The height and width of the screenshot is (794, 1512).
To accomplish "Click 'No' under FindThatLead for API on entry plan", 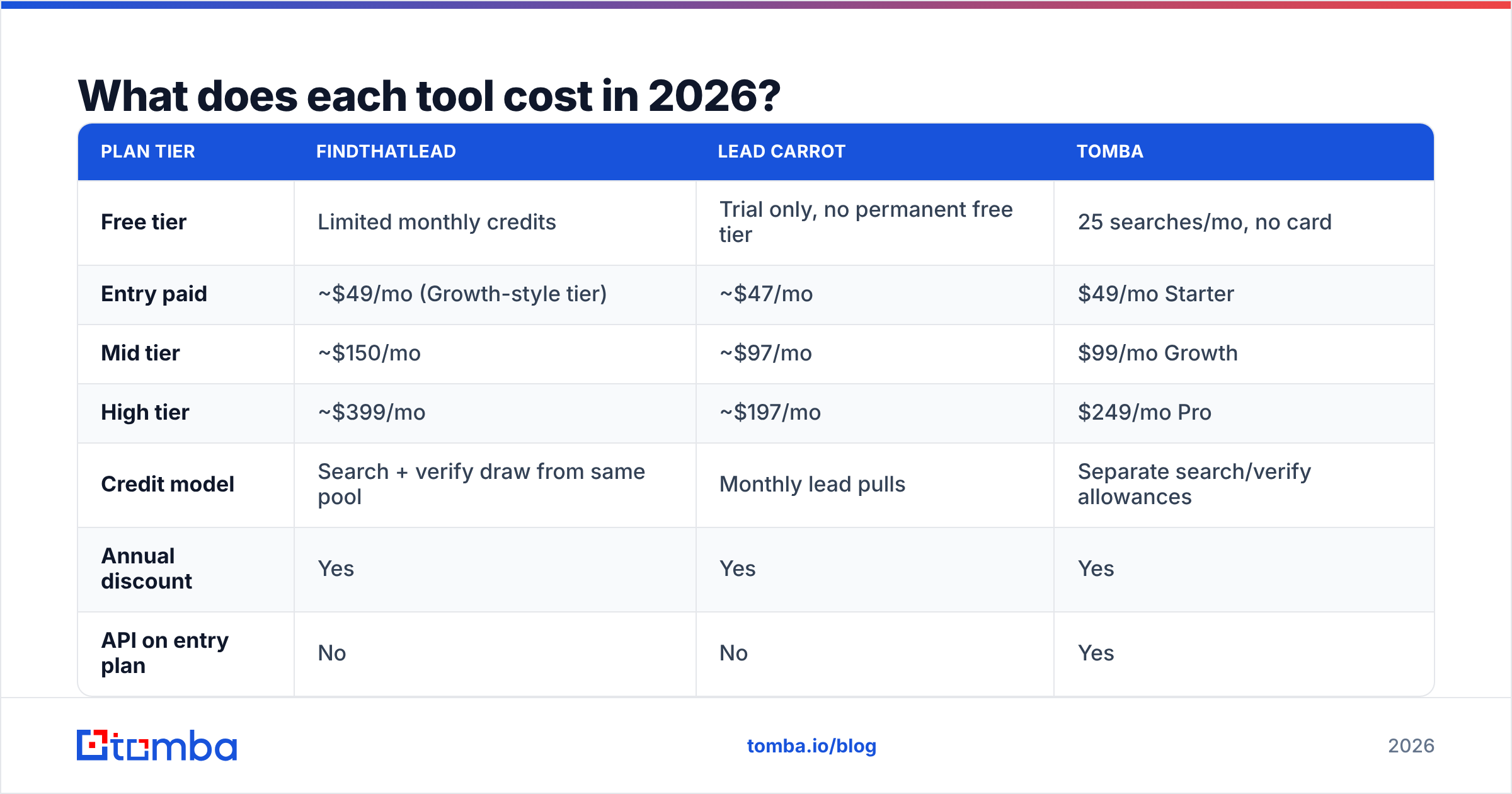I will click(x=331, y=653).
